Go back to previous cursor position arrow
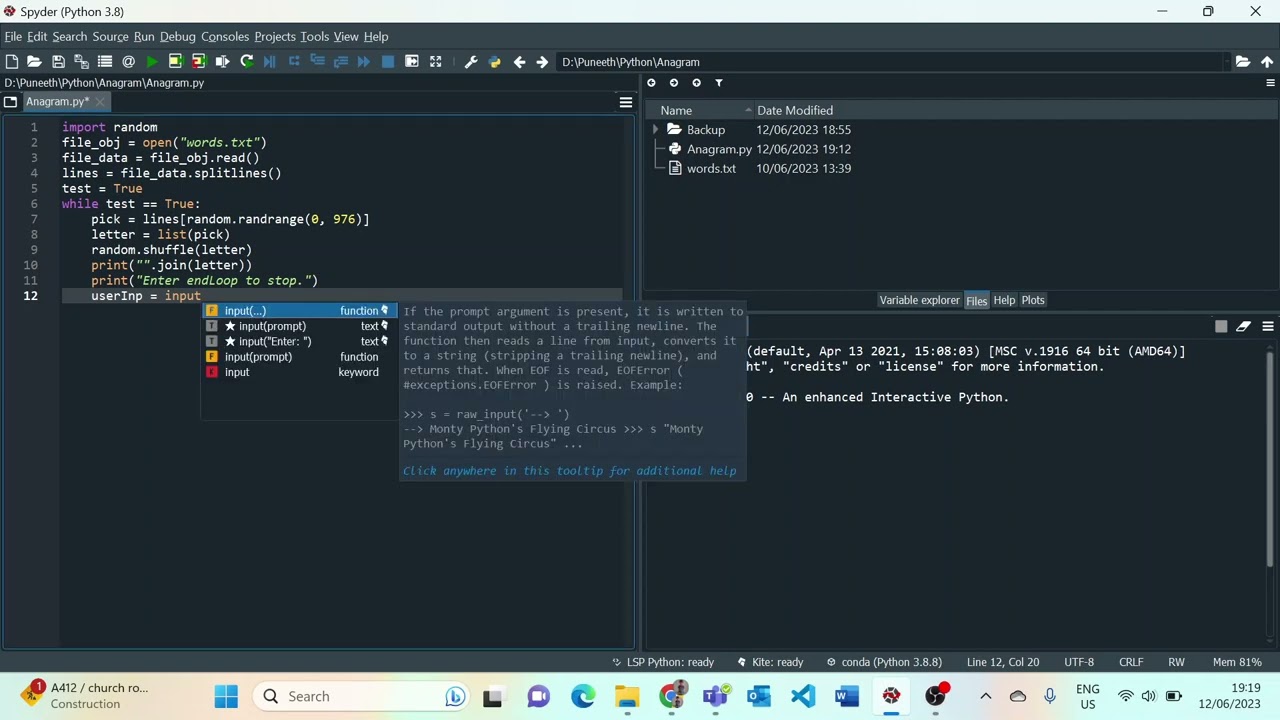This screenshot has height=720, width=1280. pyautogui.click(x=519, y=62)
